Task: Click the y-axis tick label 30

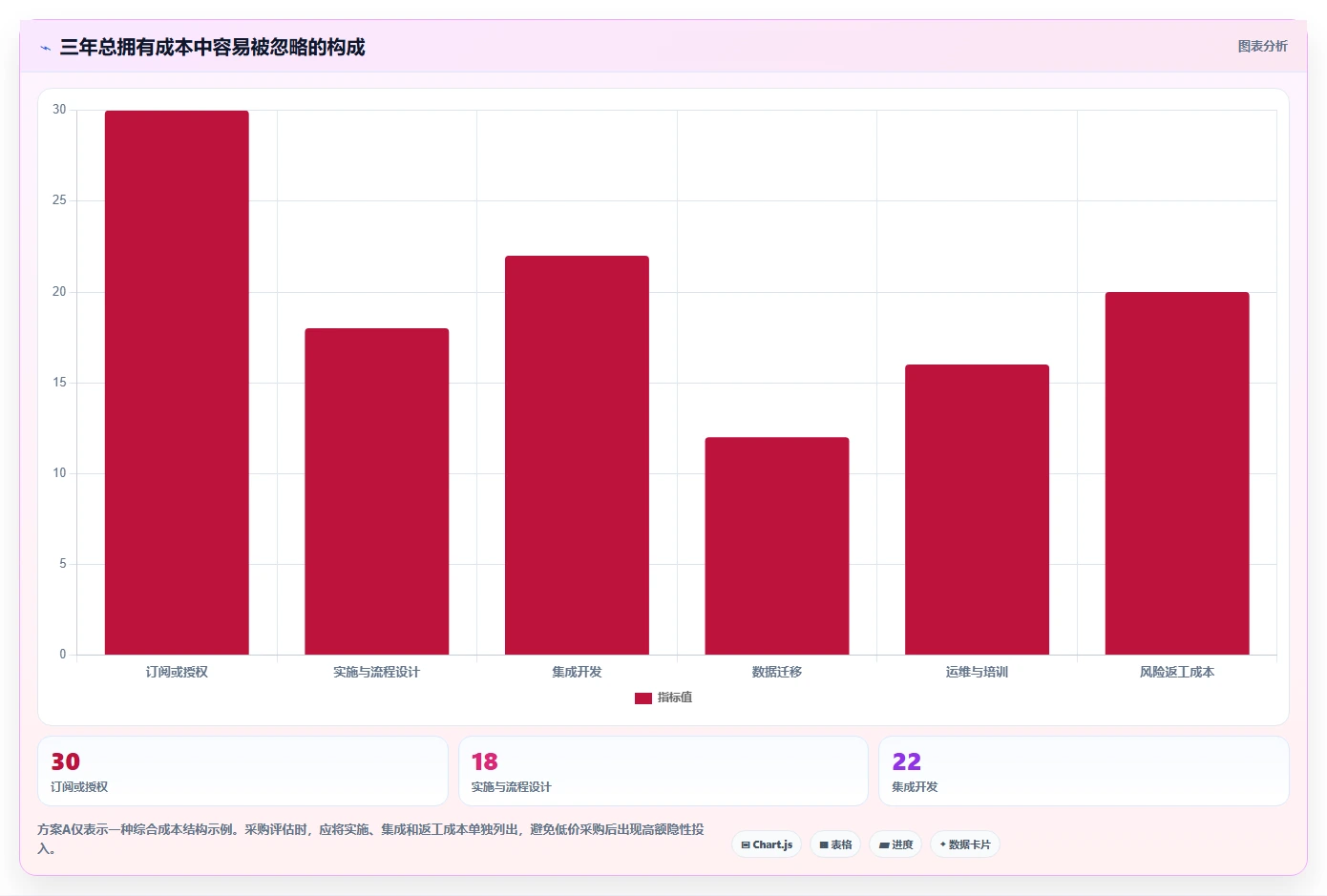Action: 59,110
